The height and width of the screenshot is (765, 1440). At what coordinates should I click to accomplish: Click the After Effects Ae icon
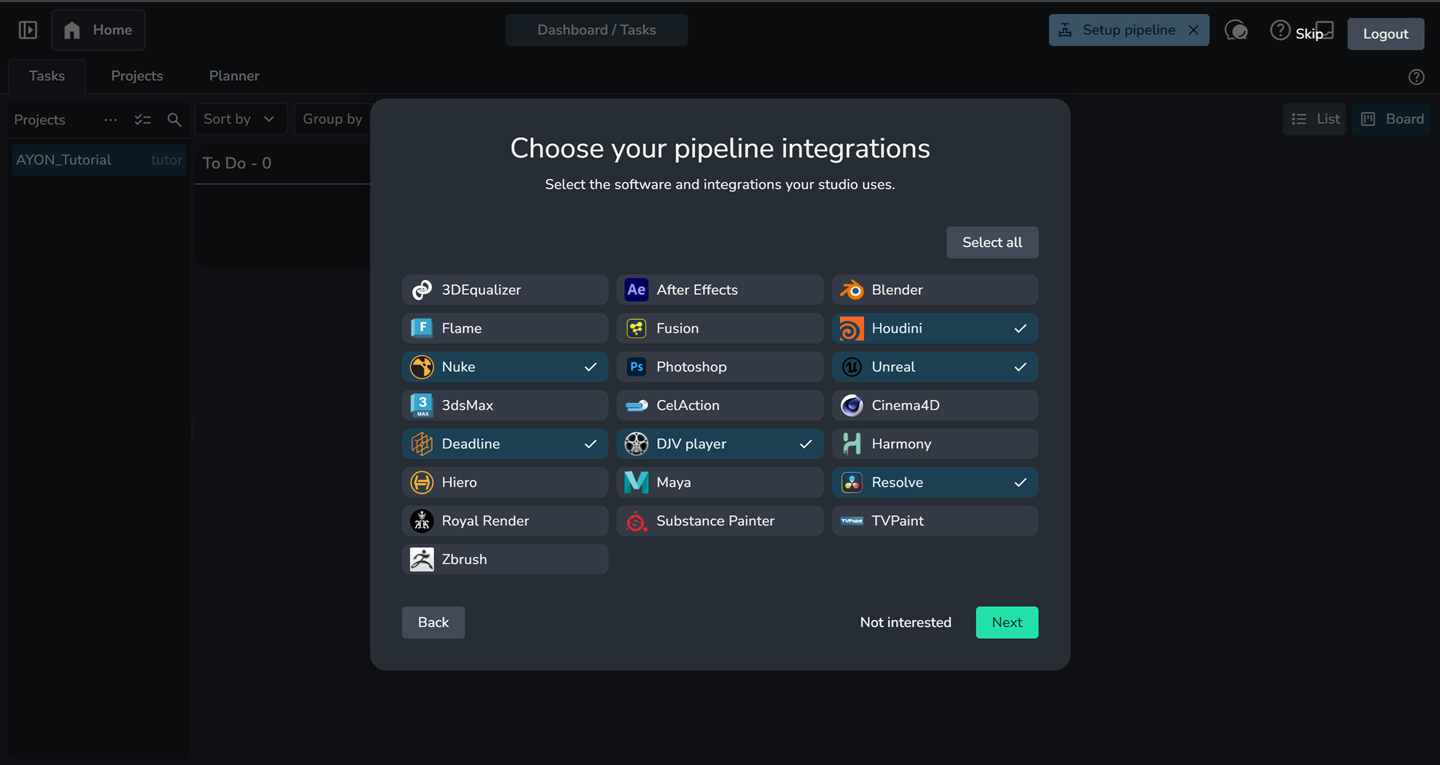[x=636, y=290]
